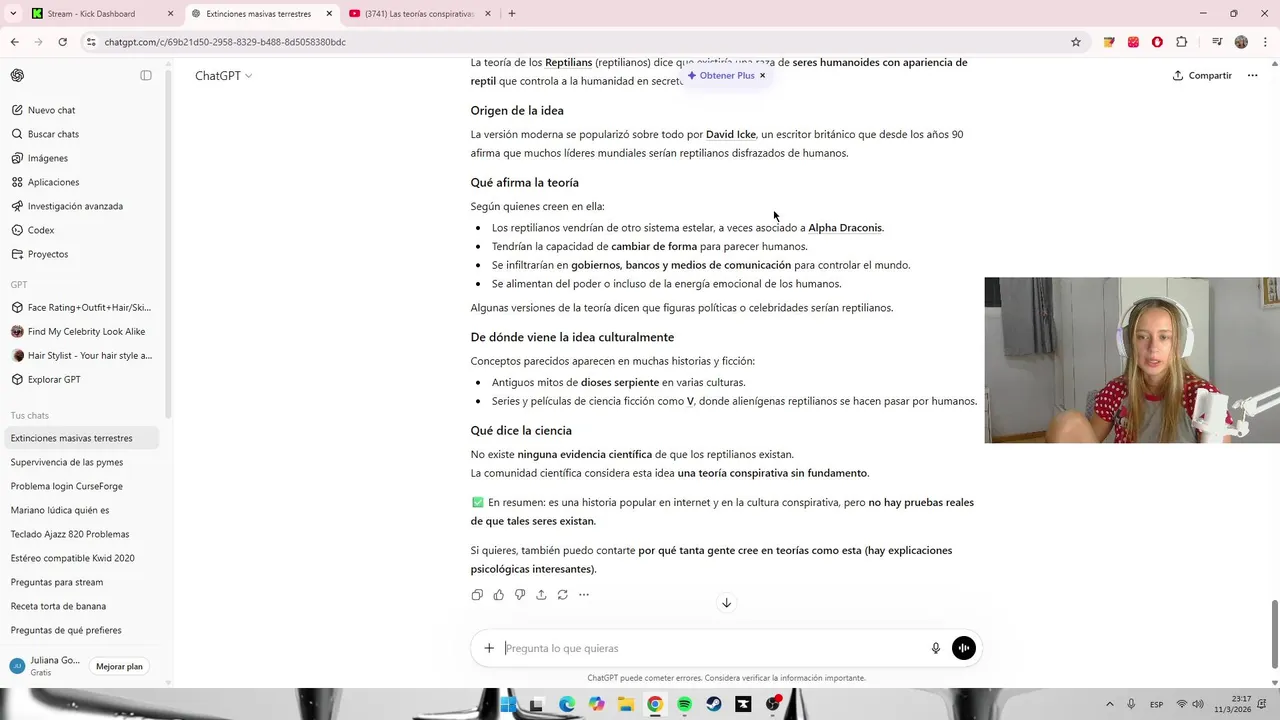Open Spotify from the taskbar

click(x=684, y=704)
